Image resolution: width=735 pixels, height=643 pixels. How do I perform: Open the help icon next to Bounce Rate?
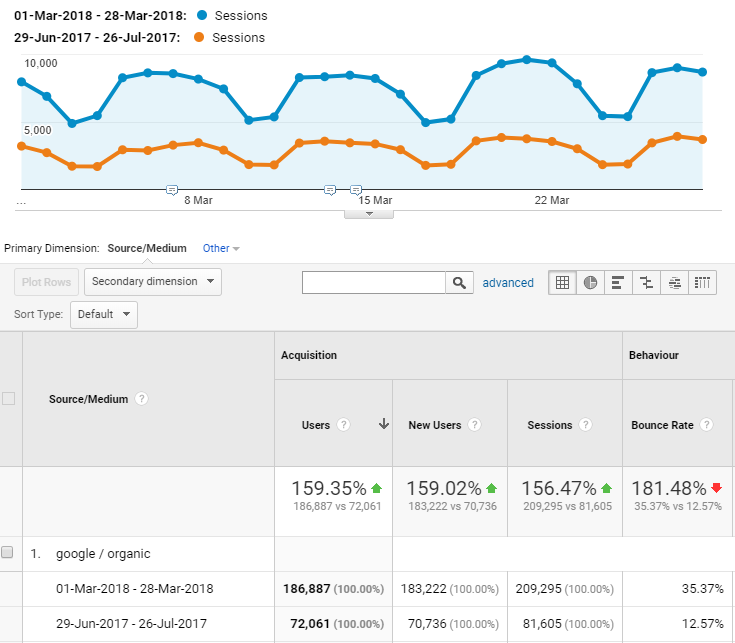pos(707,425)
